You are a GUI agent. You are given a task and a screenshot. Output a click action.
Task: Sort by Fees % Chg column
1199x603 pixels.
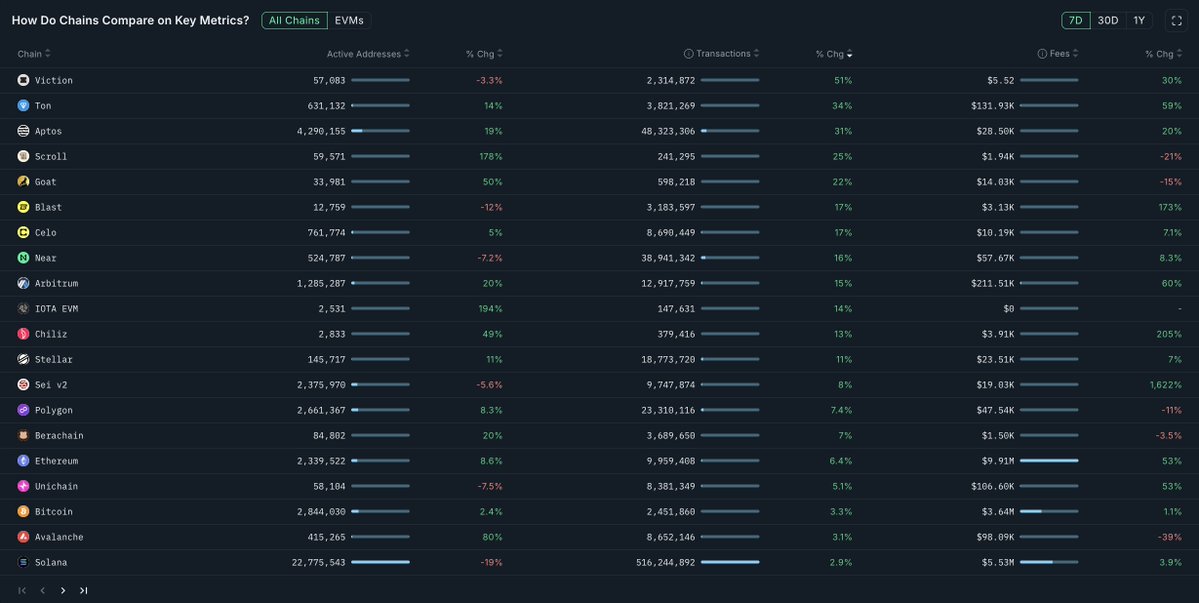click(1163, 53)
